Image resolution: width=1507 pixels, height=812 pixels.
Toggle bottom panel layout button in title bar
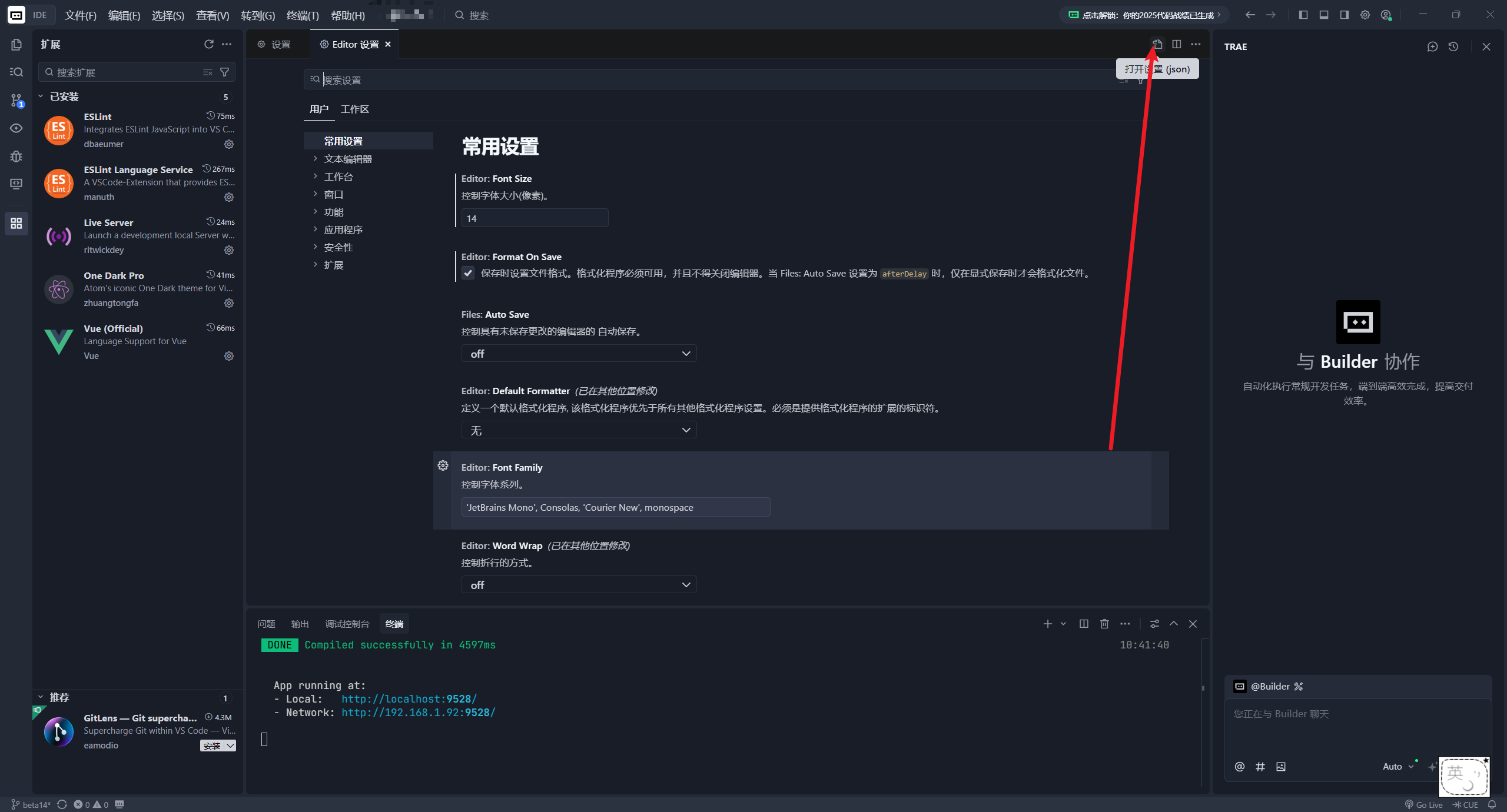1324,15
